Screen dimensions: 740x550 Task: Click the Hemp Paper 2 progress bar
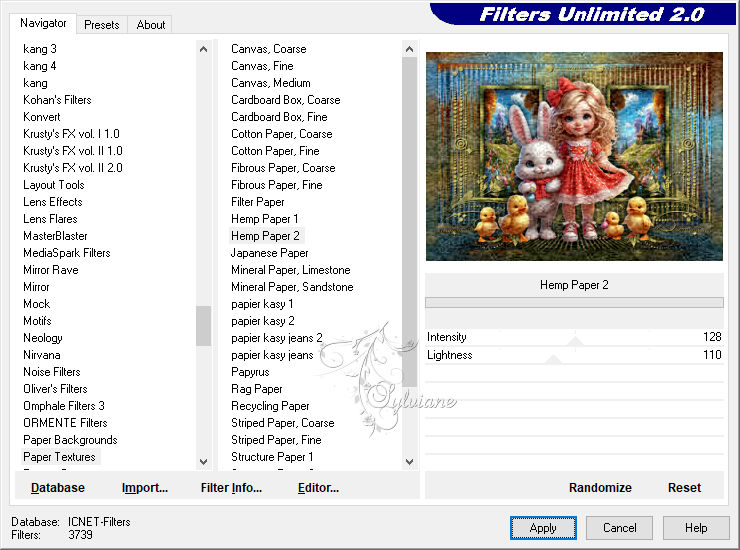tap(574, 303)
